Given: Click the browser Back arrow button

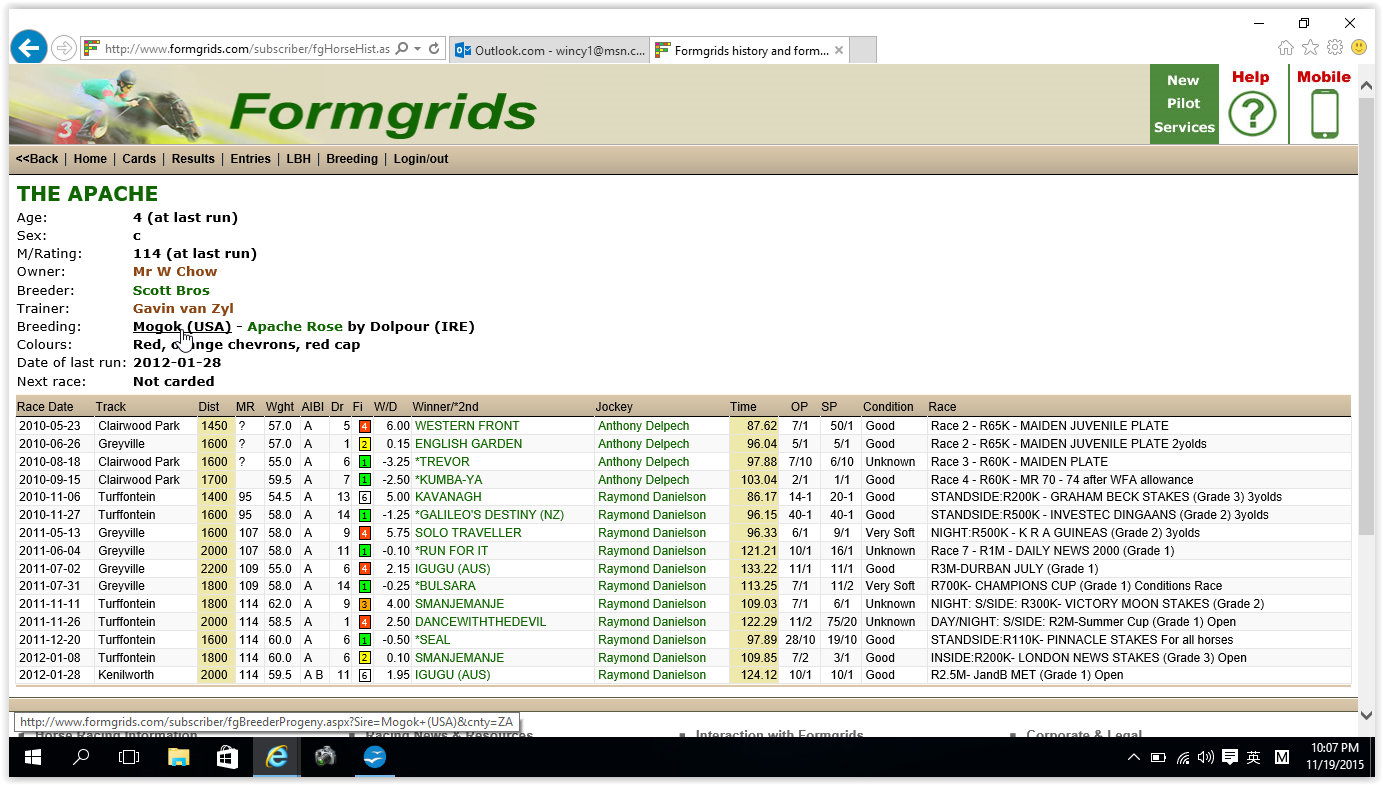Looking at the screenshot, I should [x=30, y=47].
